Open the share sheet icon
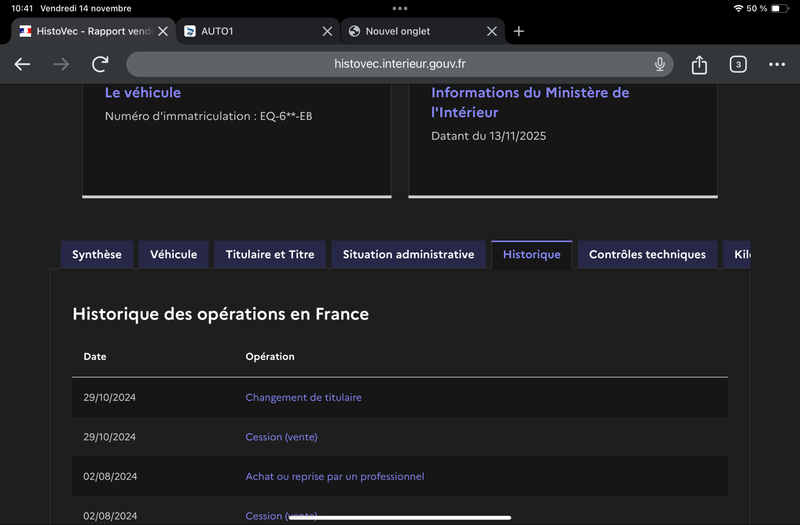The image size is (800, 525). (699, 65)
